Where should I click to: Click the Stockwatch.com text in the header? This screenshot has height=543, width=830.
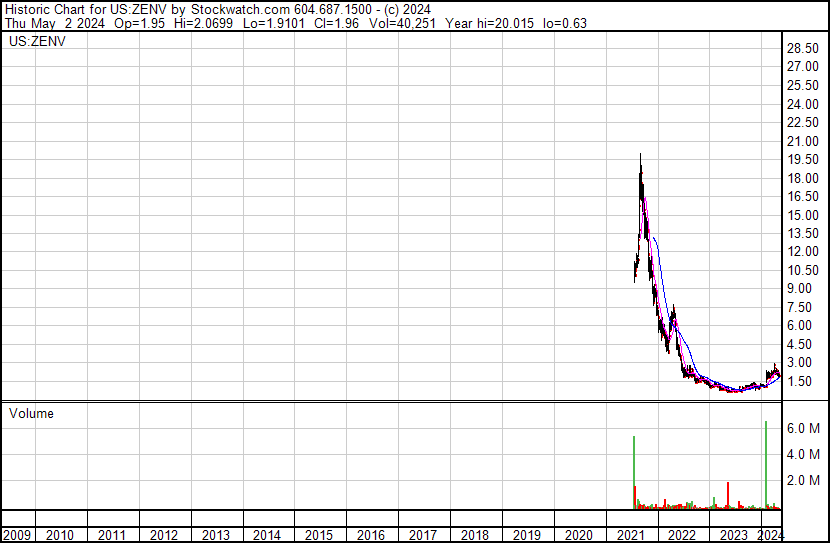point(234,10)
